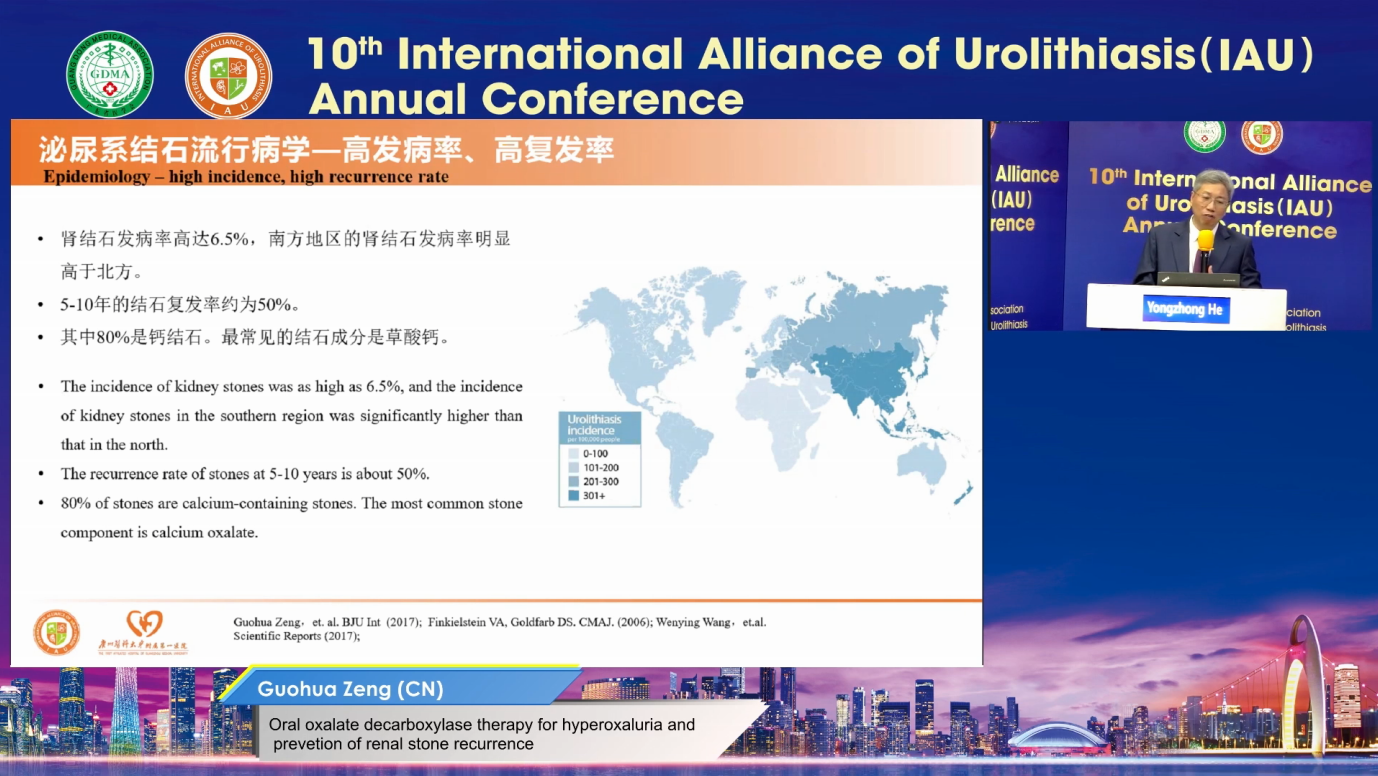The image size is (1378, 776).
Task: Click the Yongzhong He name plate
Action: click(1185, 309)
